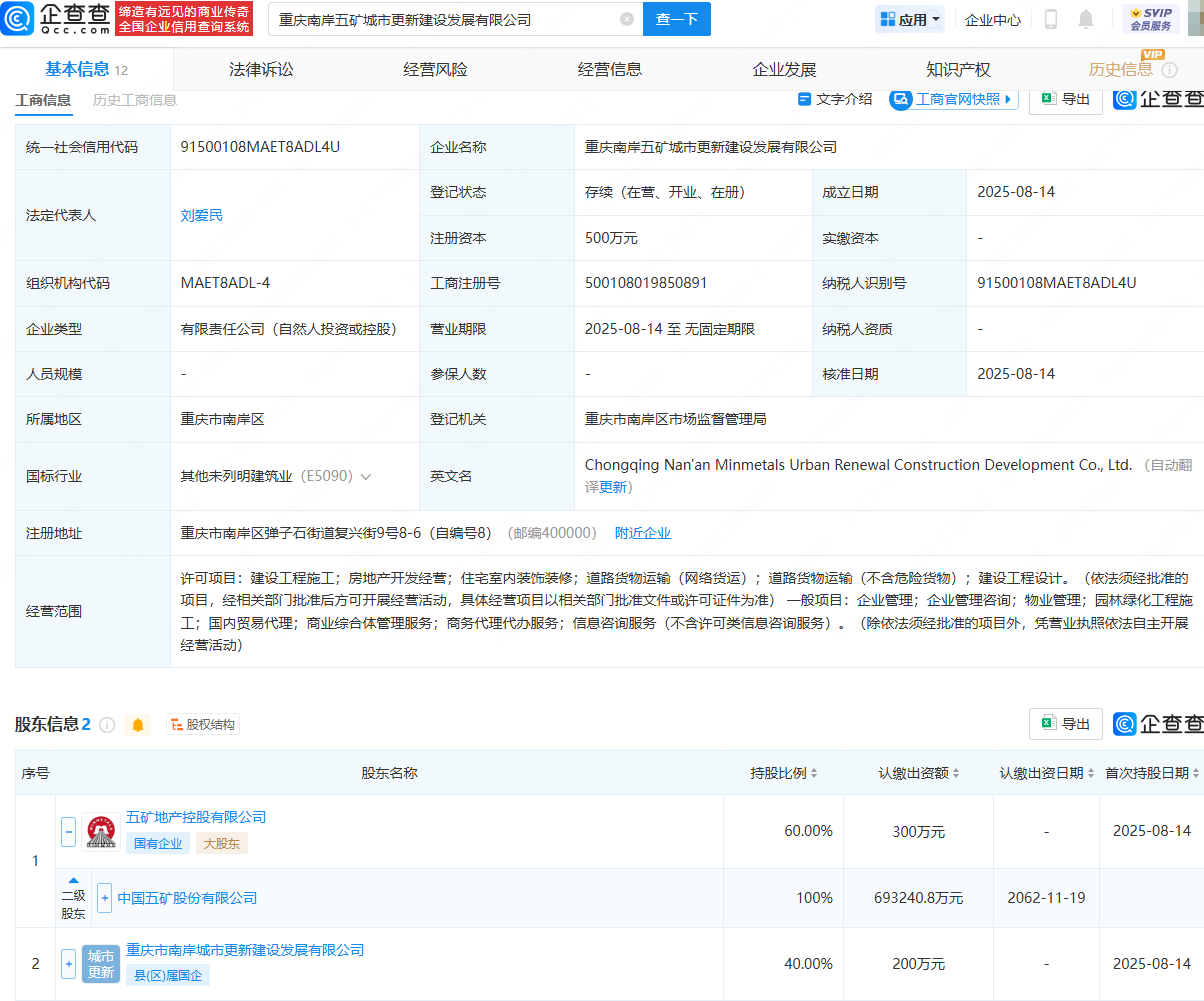Open 重庆市南岸城市更新建设发展有限公司 link
This screenshot has height=1001, width=1204.
(x=245, y=950)
